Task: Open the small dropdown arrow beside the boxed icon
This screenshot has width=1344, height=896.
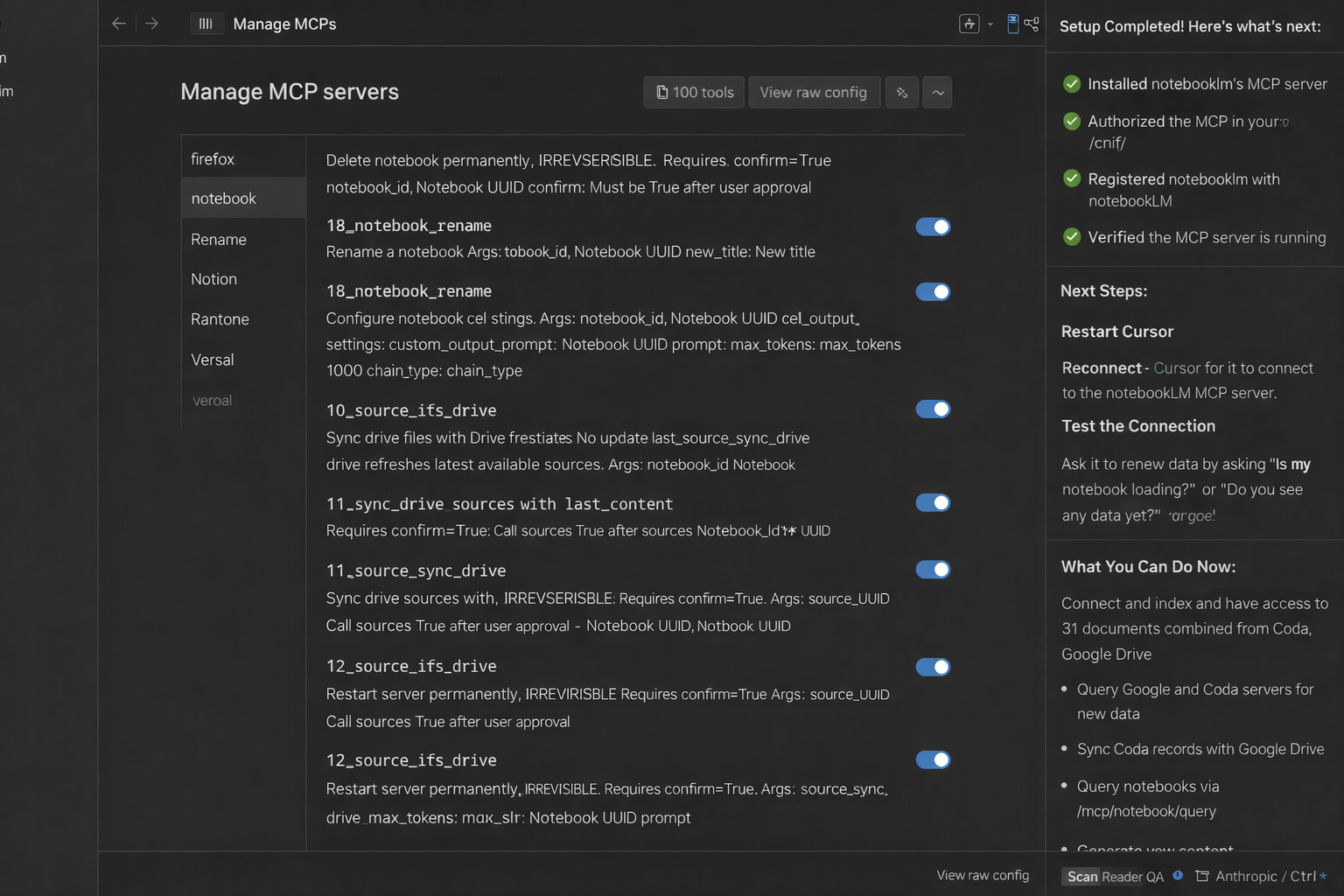Action: click(990, 24)
